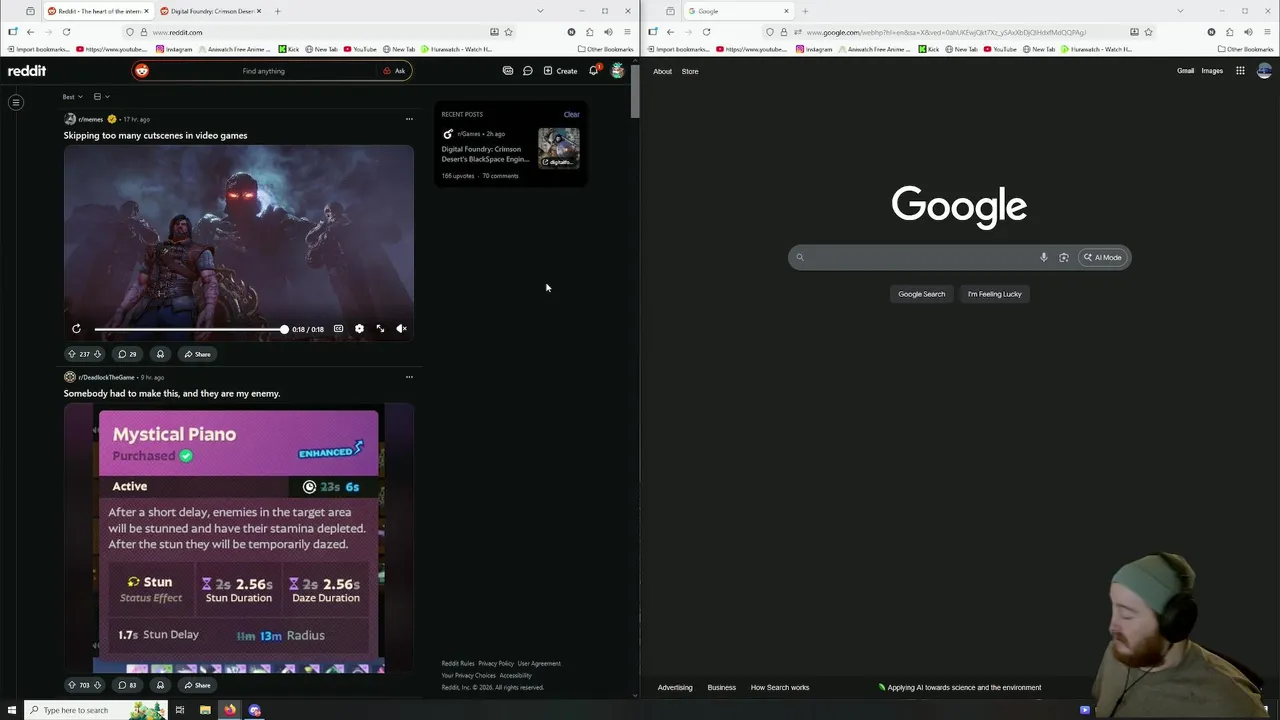
Task: Start Google voice search microphone
Action: 1043,257
